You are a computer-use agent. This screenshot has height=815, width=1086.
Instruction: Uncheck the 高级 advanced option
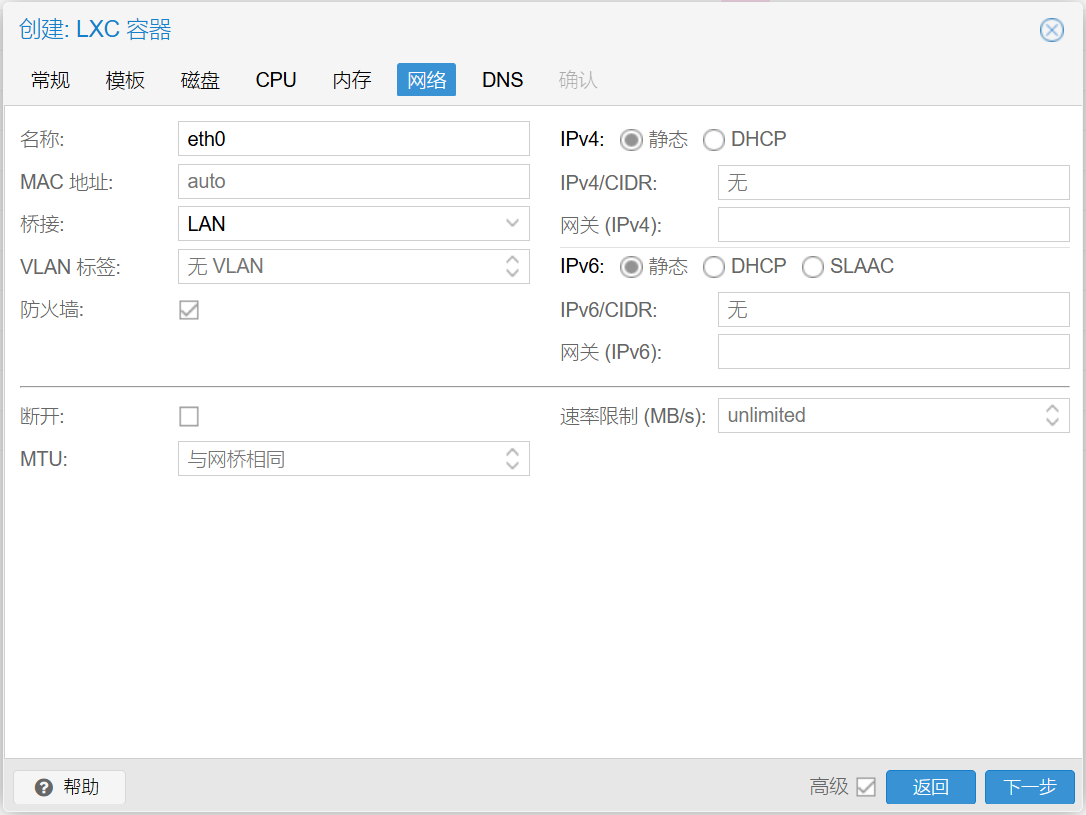pyautogui.click(x=866, y=787)
